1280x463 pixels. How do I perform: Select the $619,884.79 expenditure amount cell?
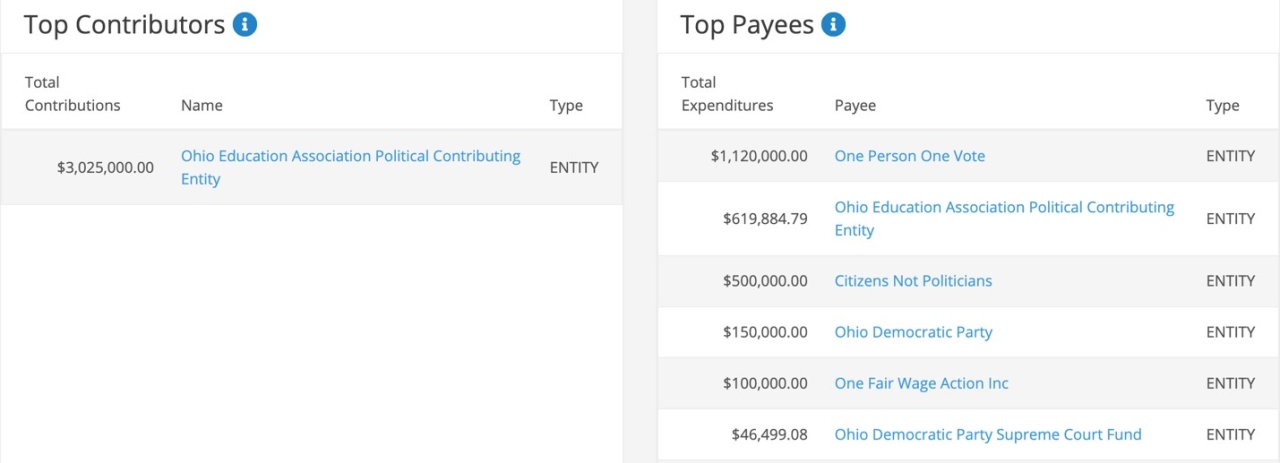point(765,219)
